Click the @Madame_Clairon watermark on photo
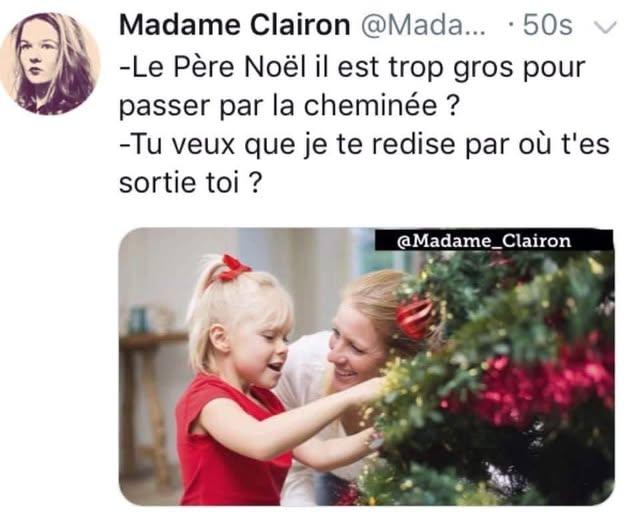 pos(483,241)
